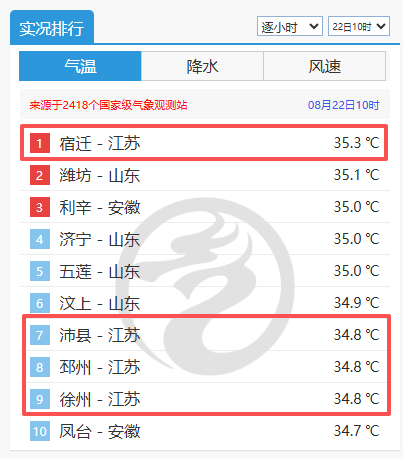This screenshot has width=403, height=459.
Task: Click the rank 7 badge for 沛县
Action: [40, 335]
